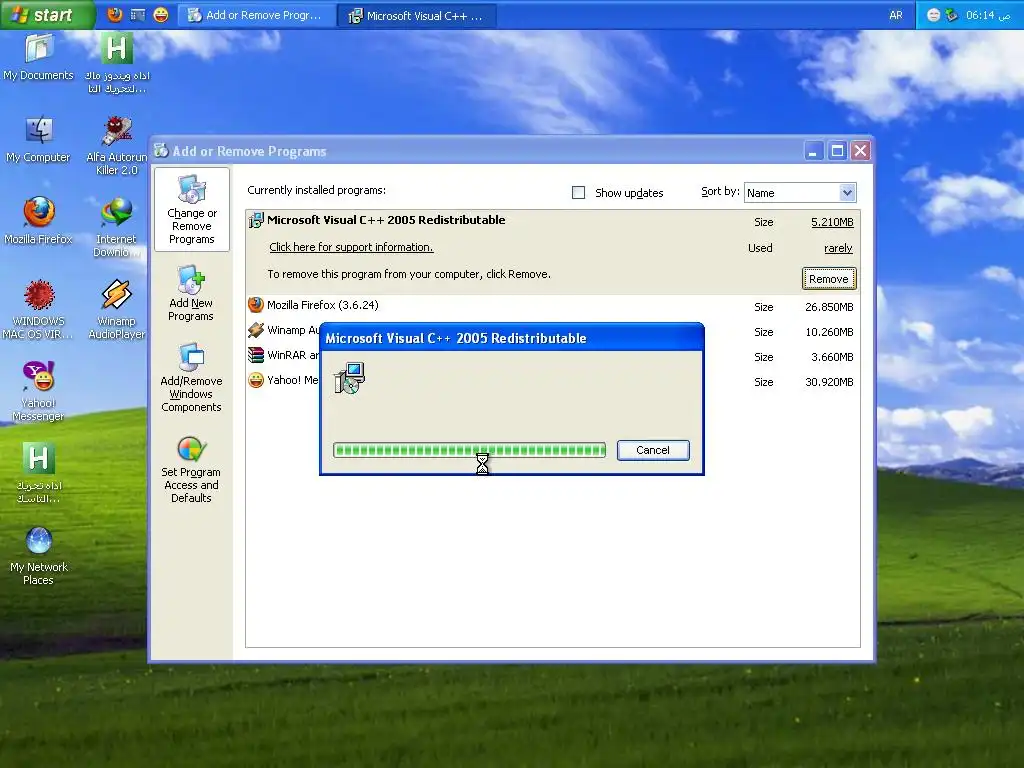Click Cancel in the uninstall dialog
This screenshot has width=1024, height=768.
(653, 450)
